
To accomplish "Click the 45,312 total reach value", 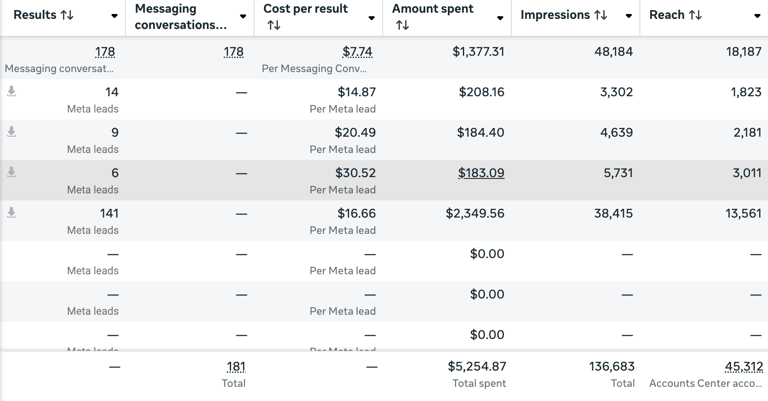I will (744, 366).
